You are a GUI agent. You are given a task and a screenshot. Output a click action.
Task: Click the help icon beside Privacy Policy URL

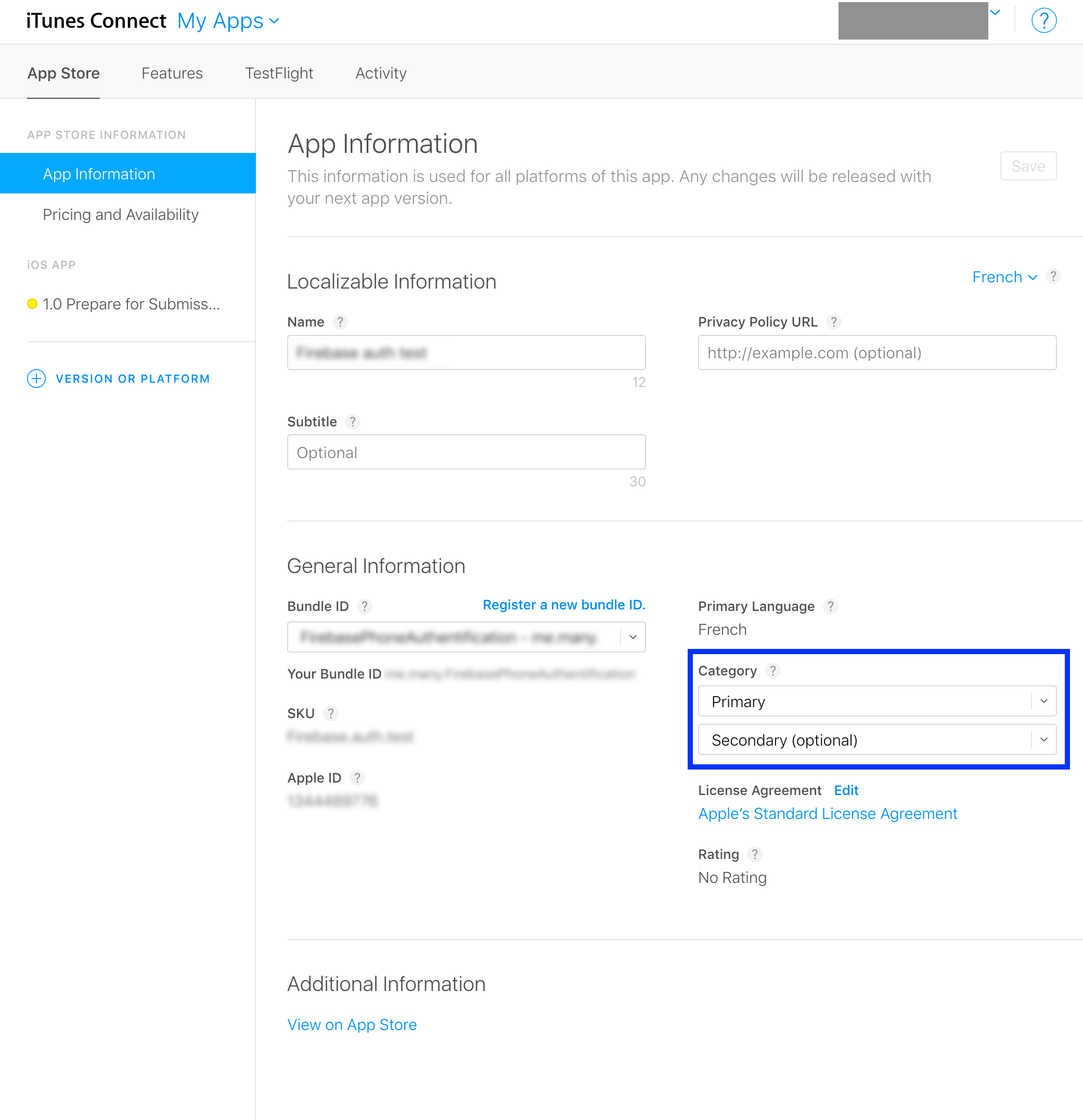click(x=834, y=322)
